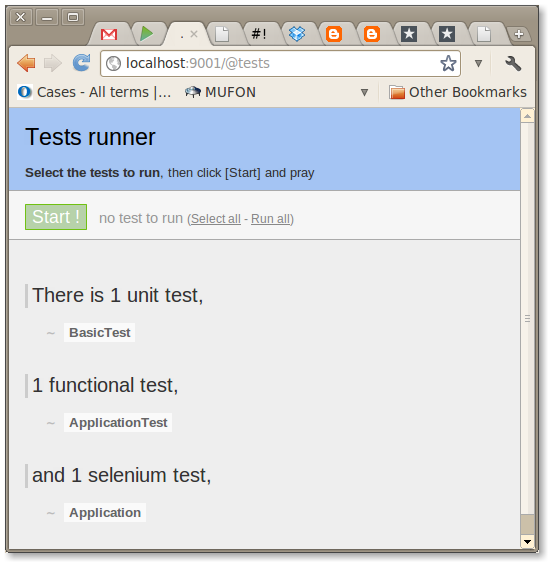
Task: Minimize the browser window
Action: coord(47,17)
